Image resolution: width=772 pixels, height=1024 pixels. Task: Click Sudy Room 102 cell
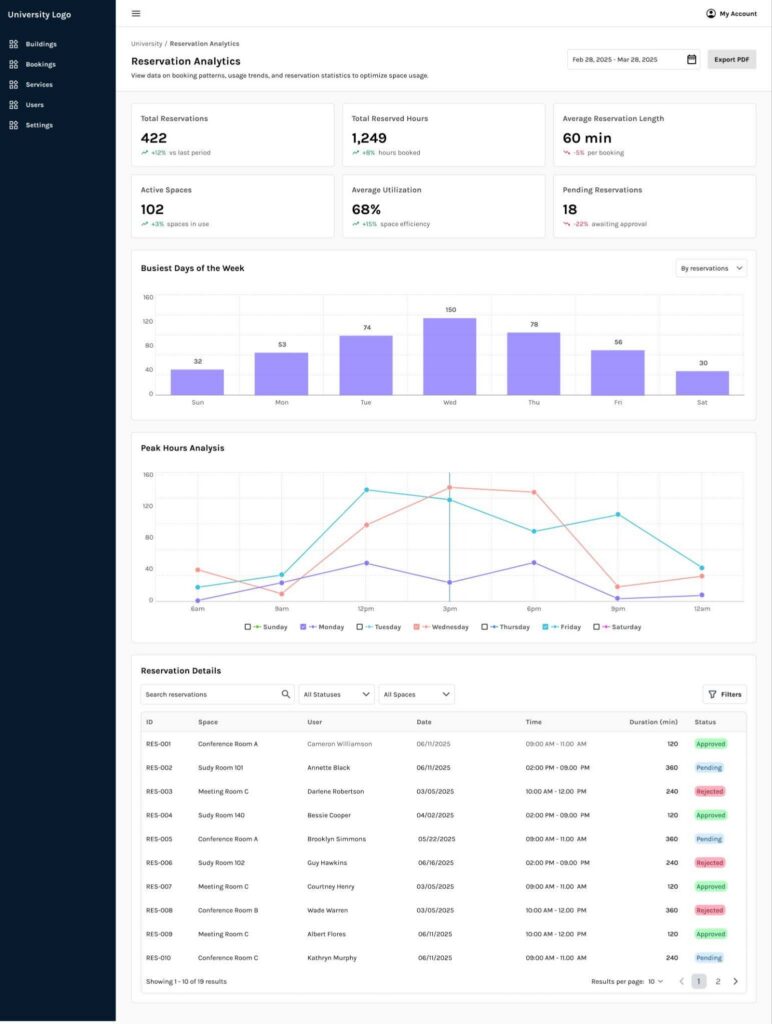click(221, 863)
